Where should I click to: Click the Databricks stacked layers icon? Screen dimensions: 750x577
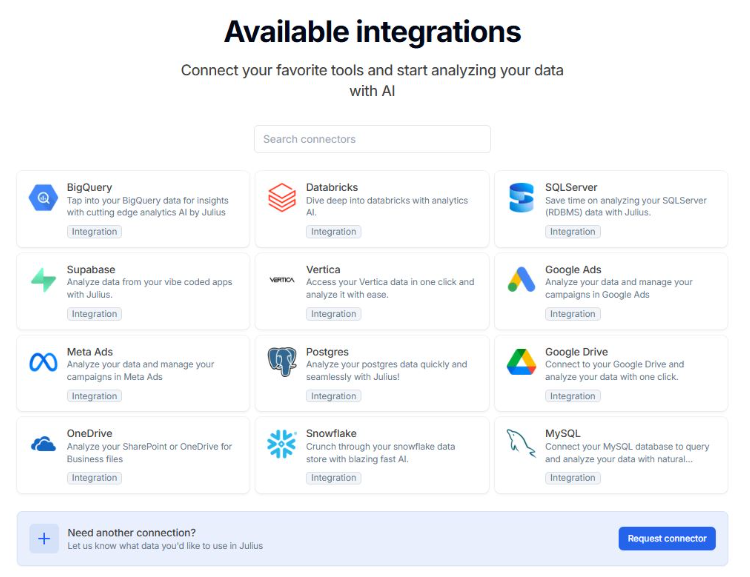pyautogui.click(x=282, y=198)
